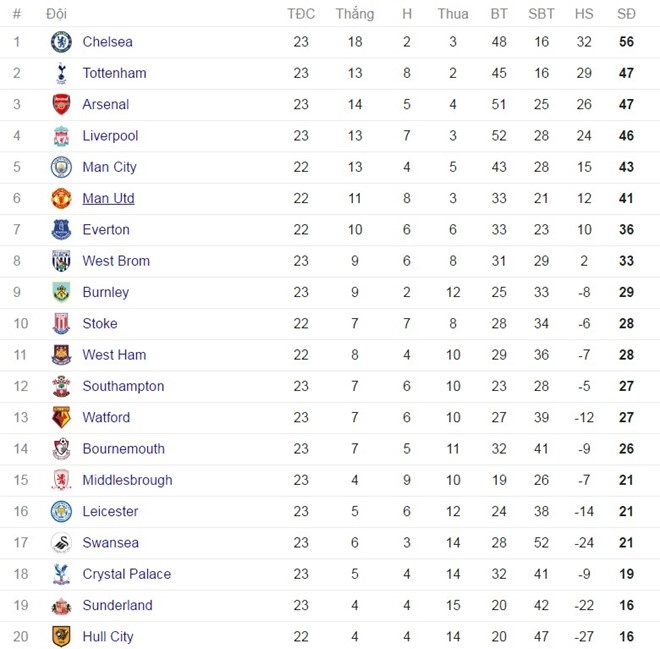The width and height of the screenshot is (660, 649).
Task: Click the Sunderland club crest icon
Action: (x=62, y=605)
